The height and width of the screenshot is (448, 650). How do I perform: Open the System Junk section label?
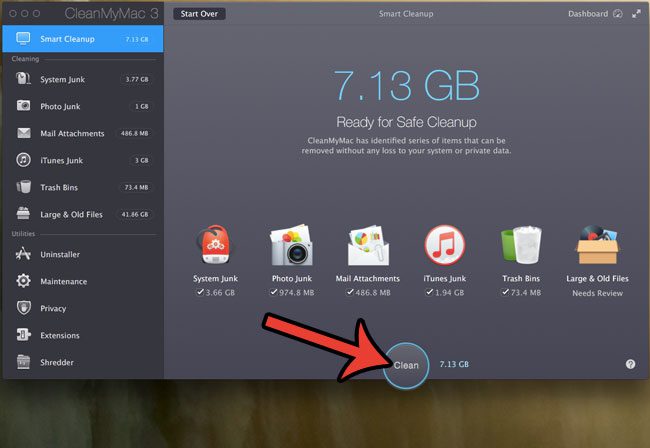pos(63,79)
